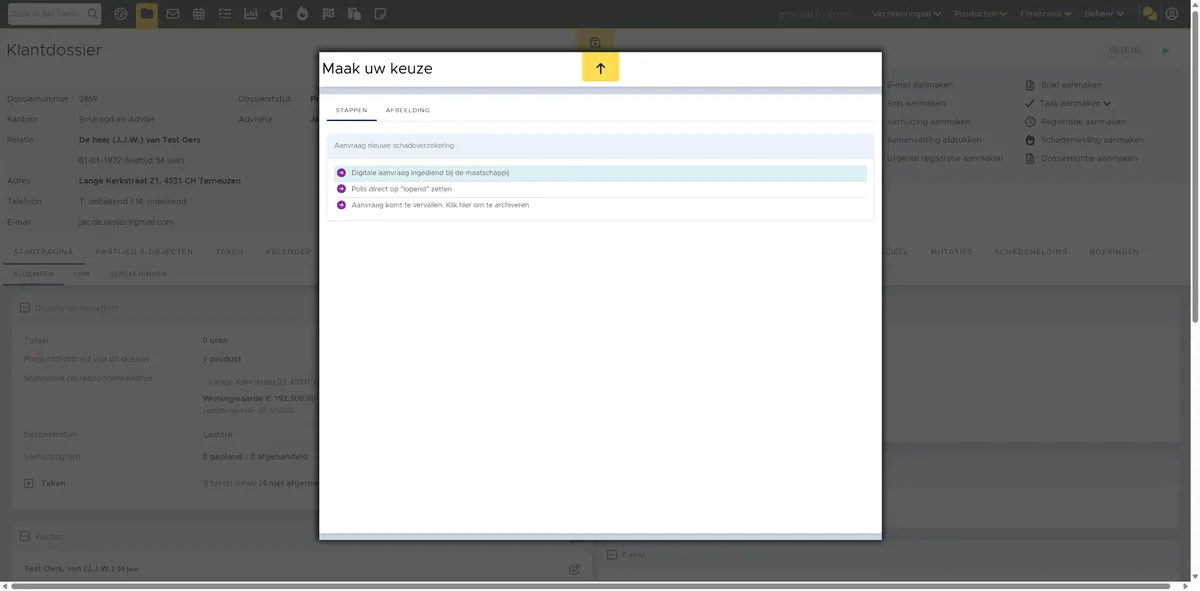
Task: Click the arrow icon beside 'Digitale aanvraag ingediend'
Action: pos(341,173)
